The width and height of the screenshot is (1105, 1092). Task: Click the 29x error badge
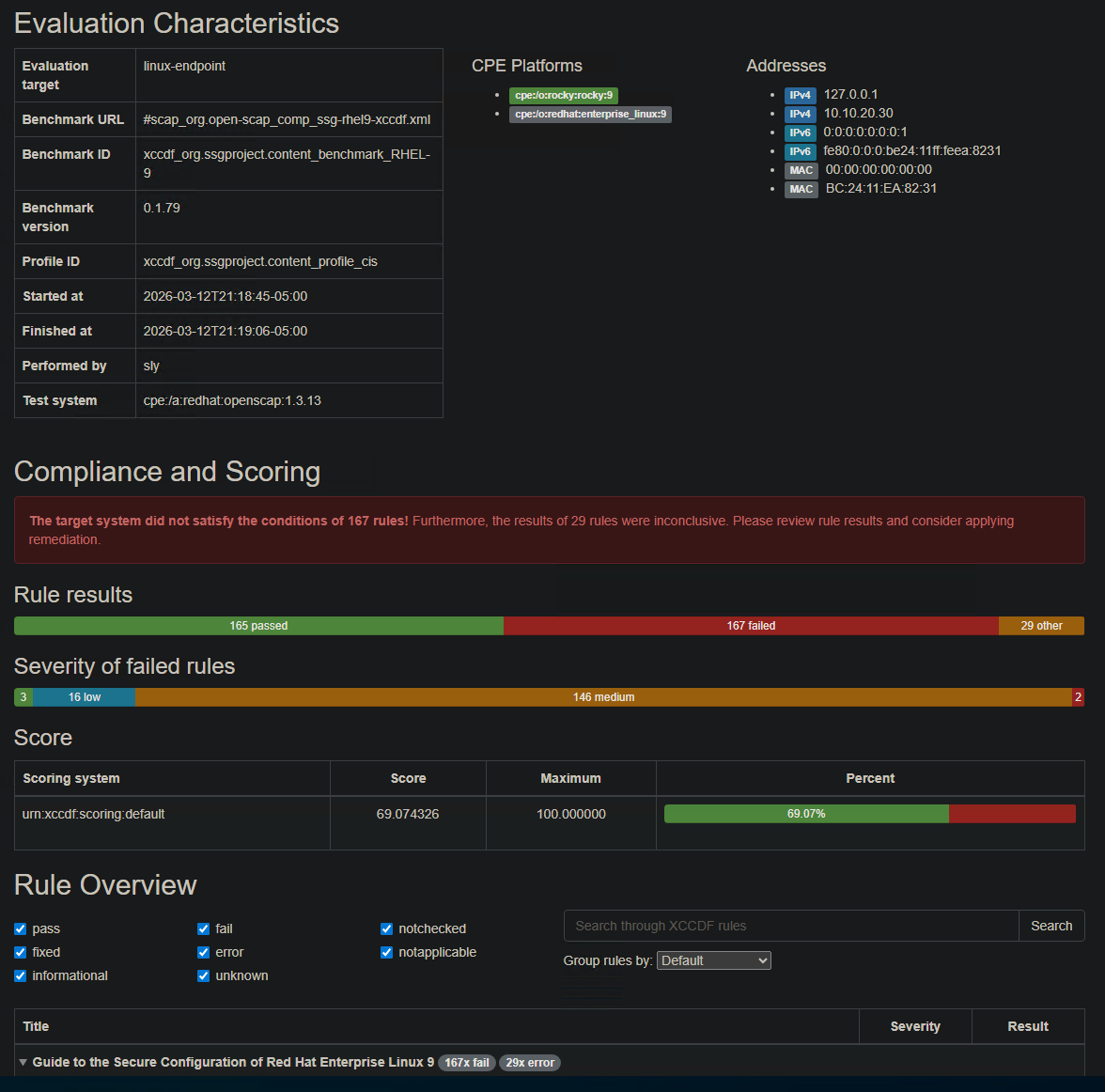click(529, 1062)
